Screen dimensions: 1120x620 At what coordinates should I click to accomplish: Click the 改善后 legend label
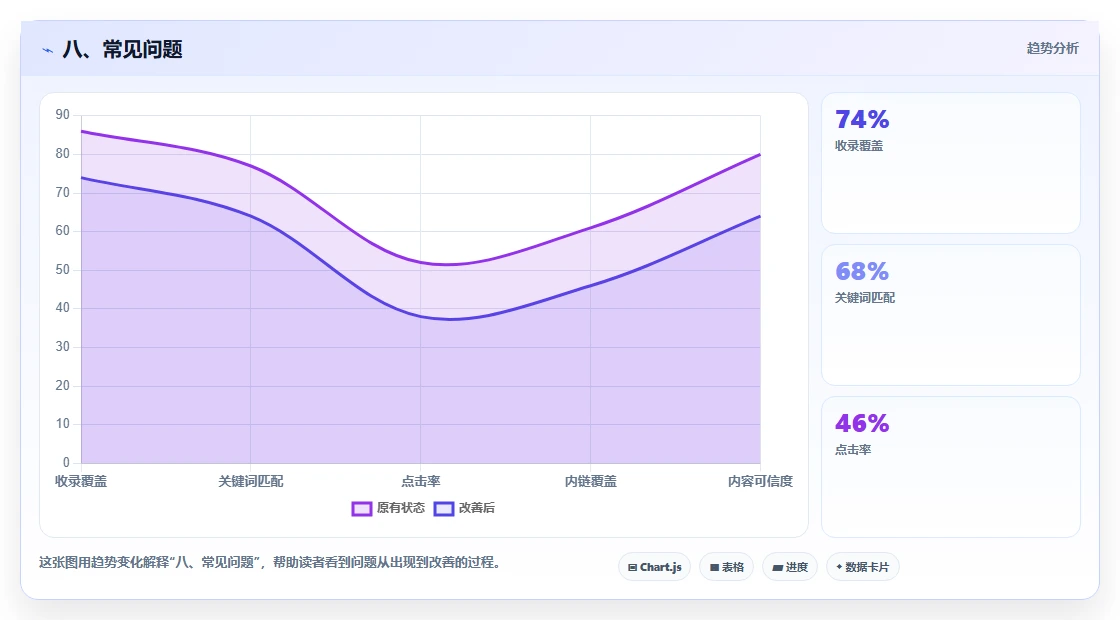pyautogui.click(x=476, y=508)
